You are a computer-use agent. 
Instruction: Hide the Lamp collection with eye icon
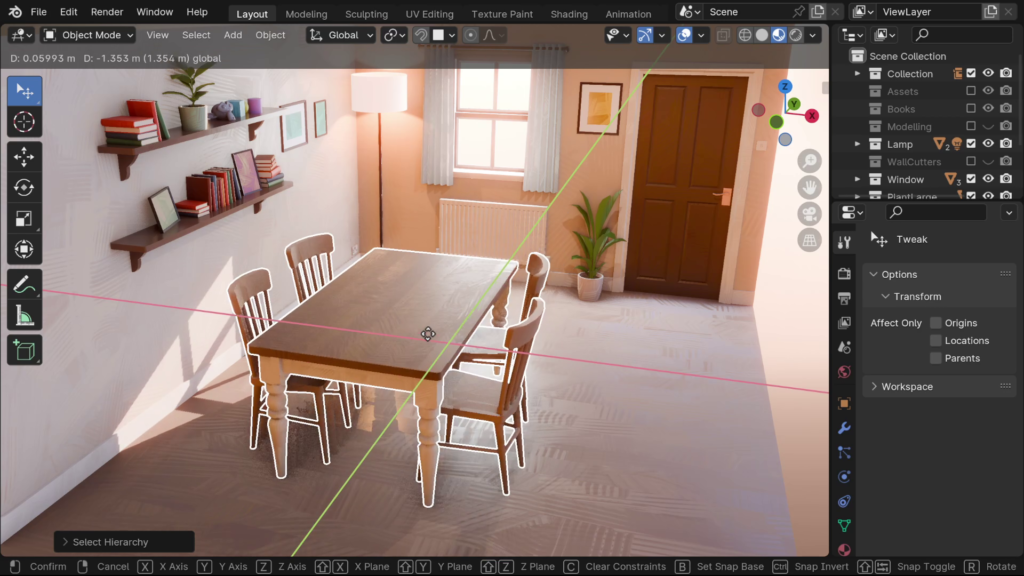[x=988, y=144]
